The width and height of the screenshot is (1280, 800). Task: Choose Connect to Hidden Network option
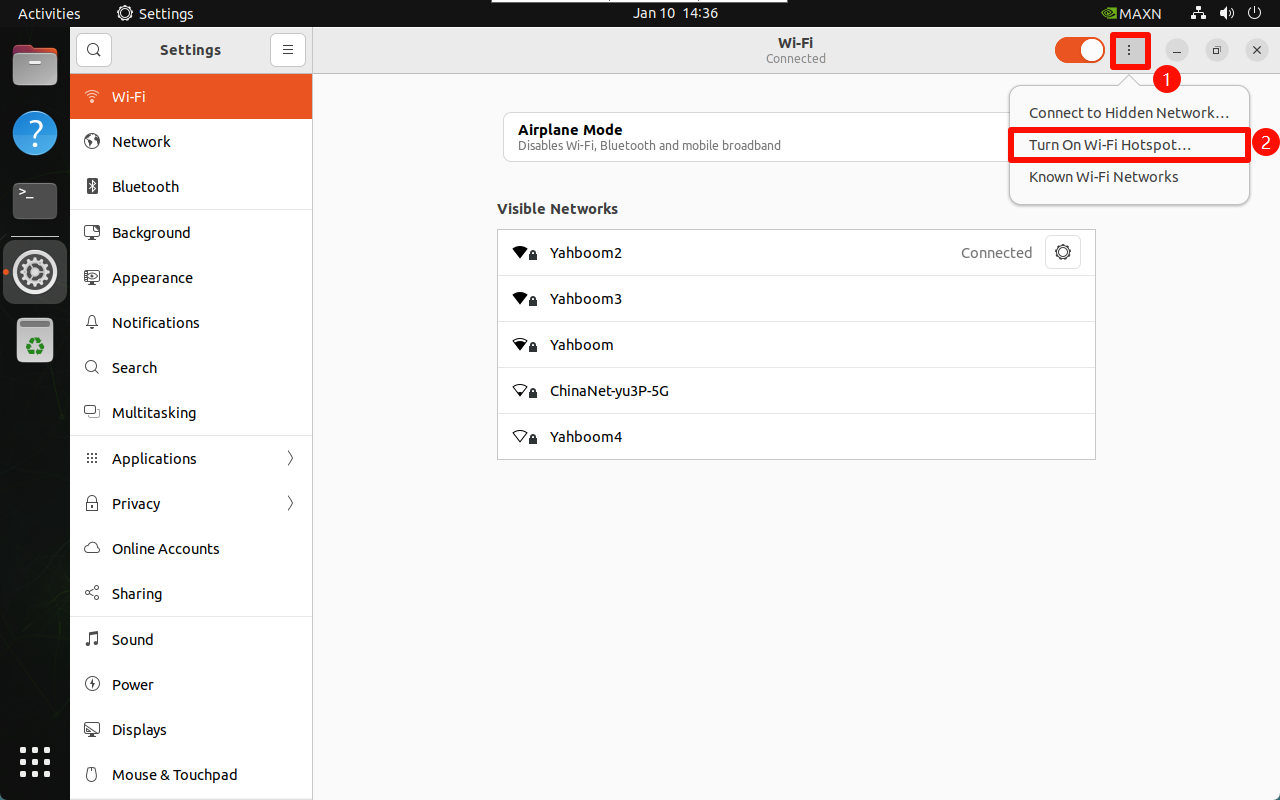[1128, 113]
